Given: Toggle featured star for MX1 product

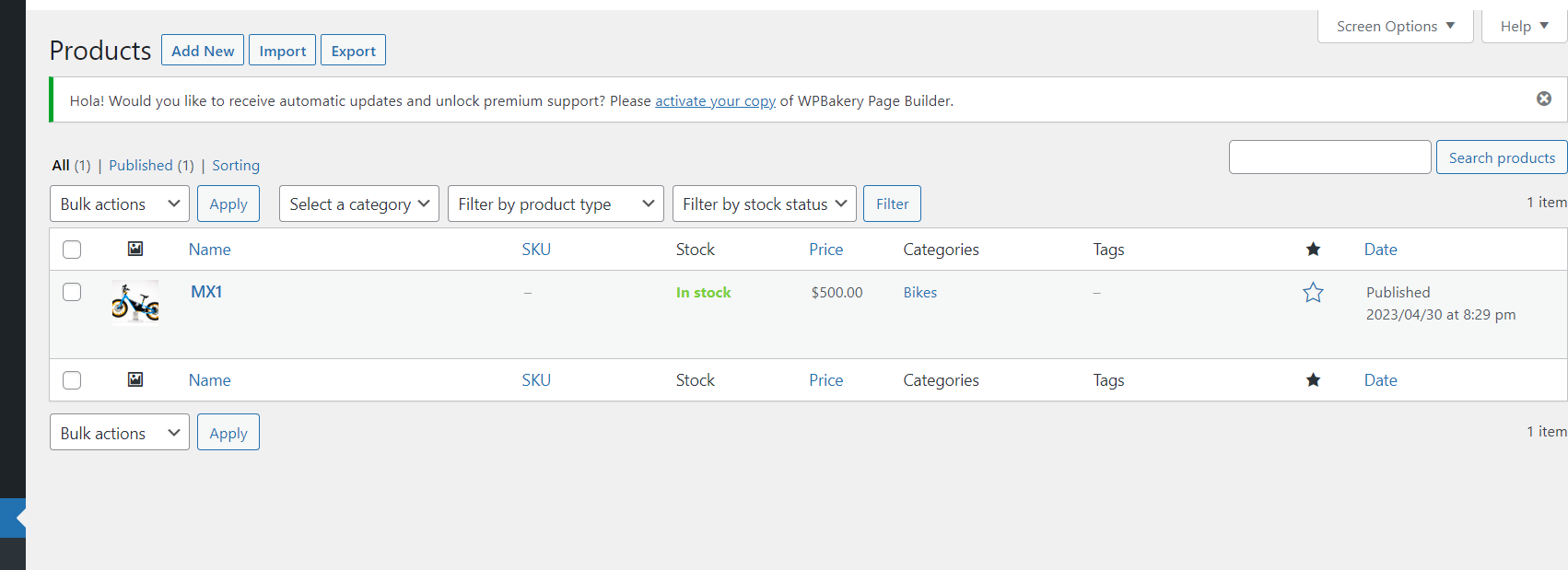Looking at the screenshot, I should coord(1313,293).
